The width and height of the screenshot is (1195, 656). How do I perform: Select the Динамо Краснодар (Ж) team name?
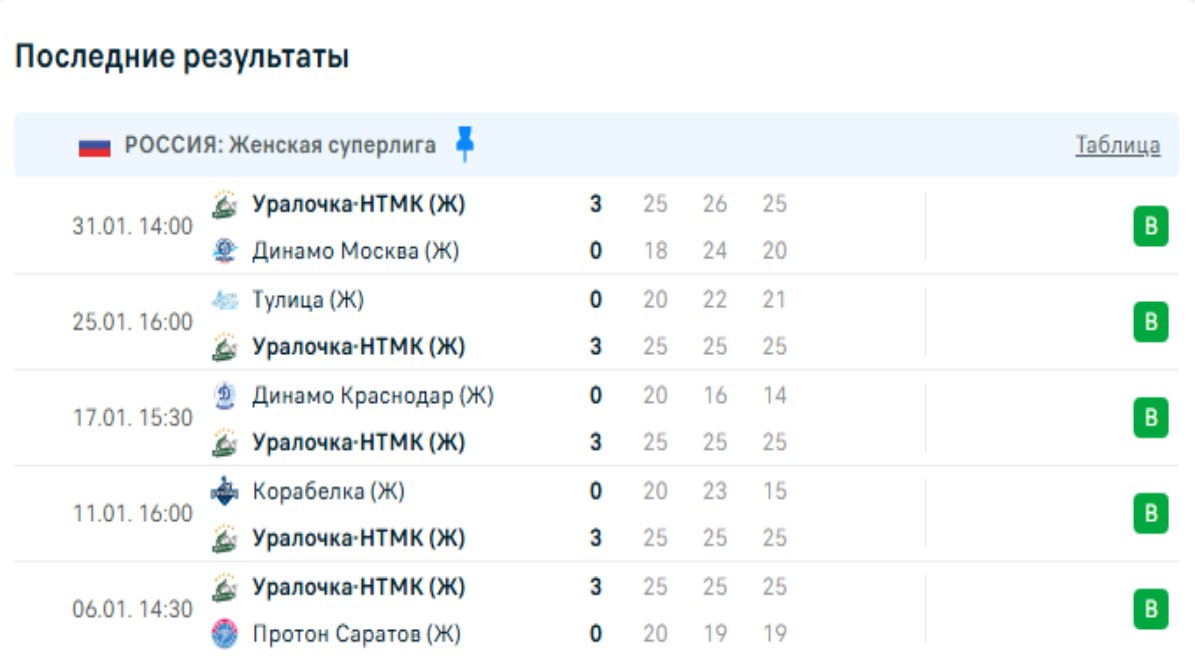[x=372, y=396]
